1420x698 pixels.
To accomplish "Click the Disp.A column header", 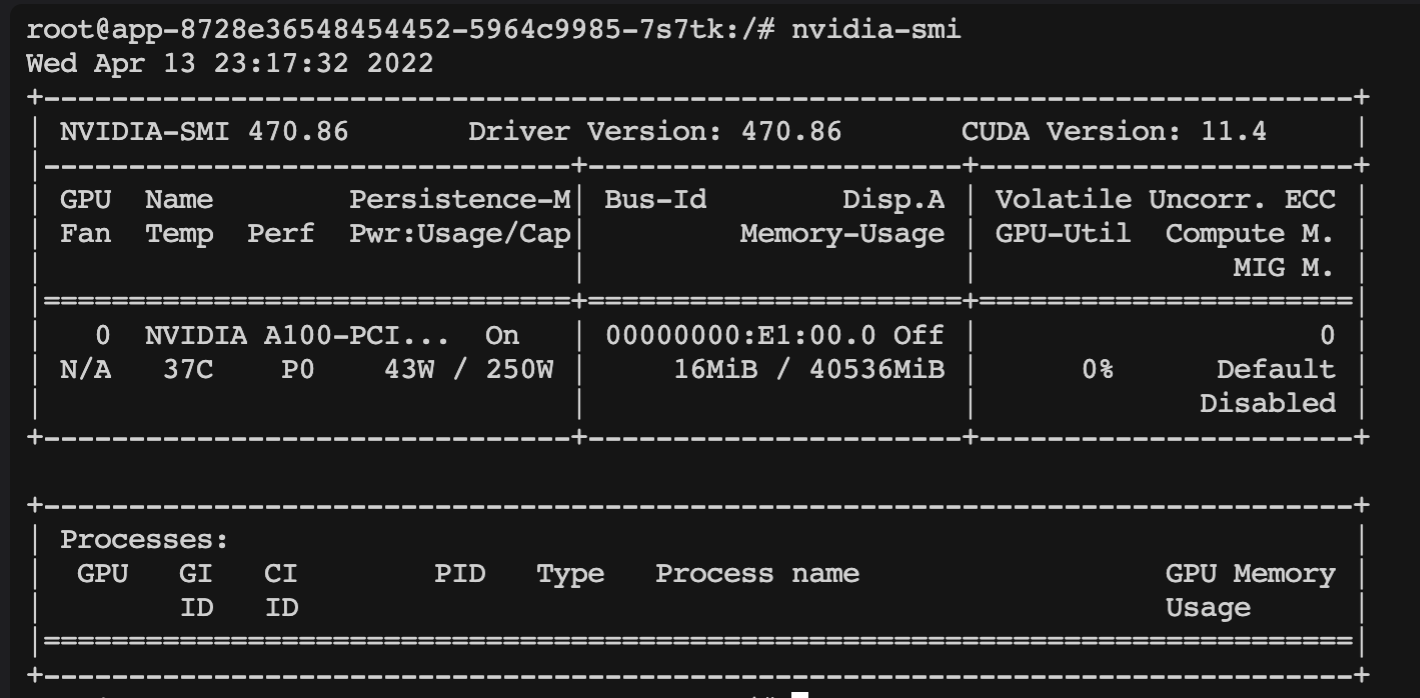I will 893,200.
